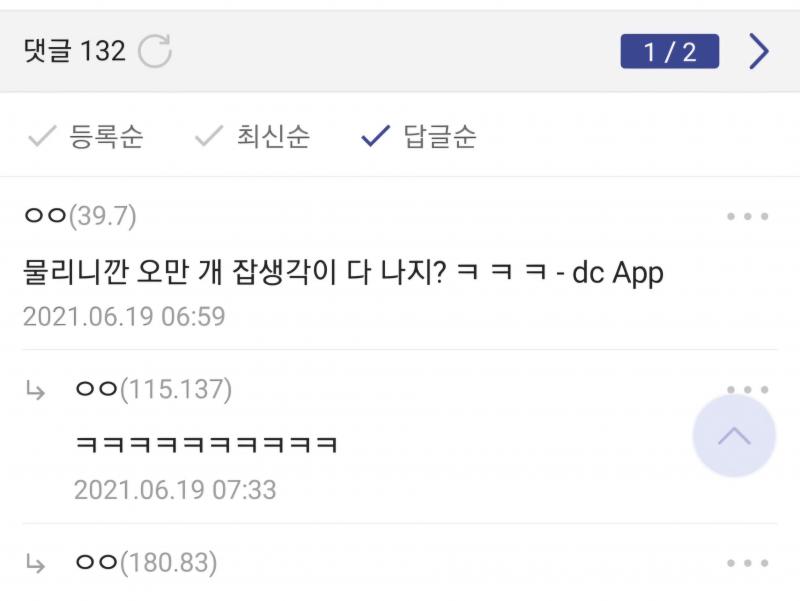Select 최신순 sort option
The image size is (800, 601).
point(252,136)
